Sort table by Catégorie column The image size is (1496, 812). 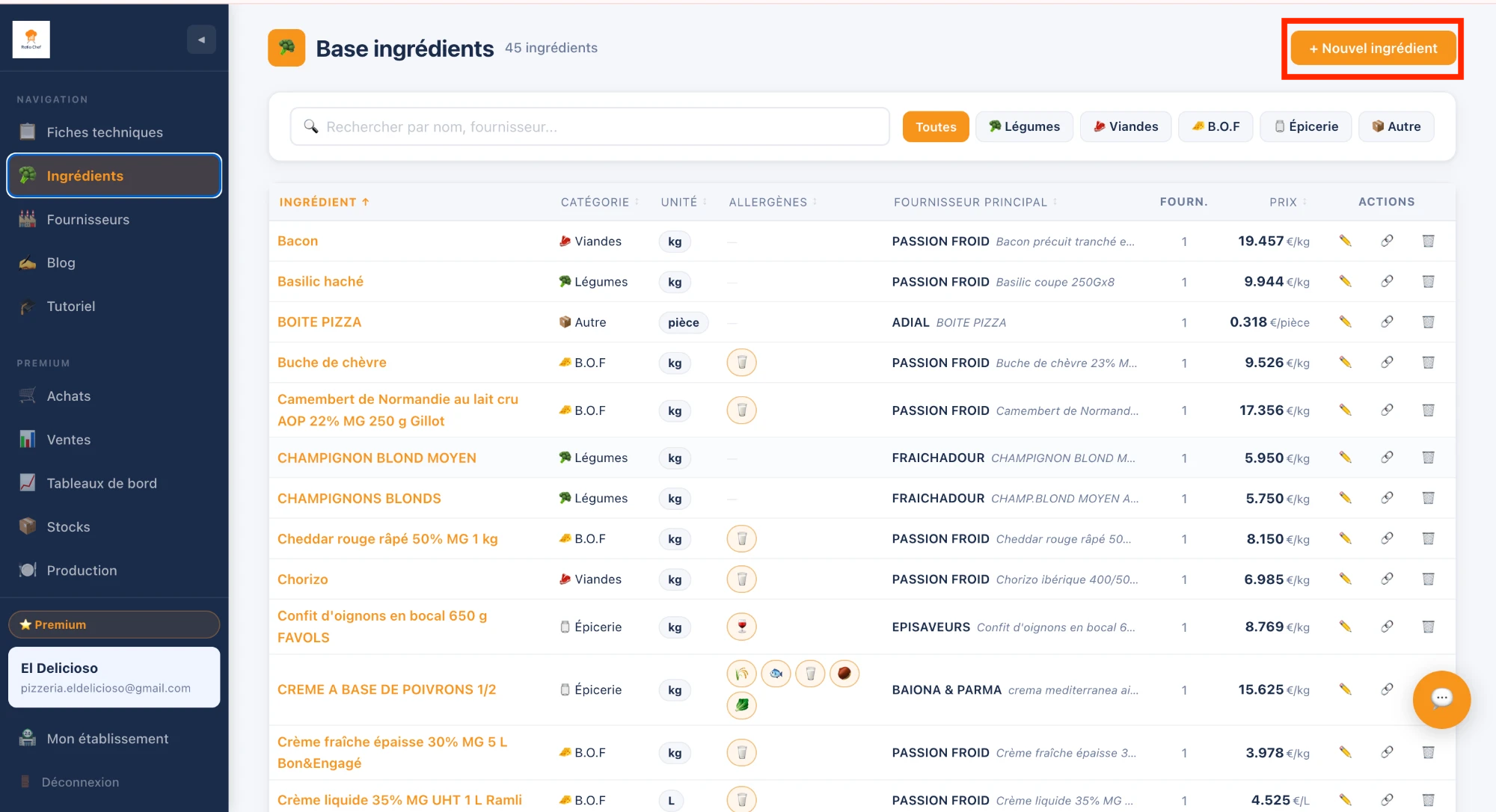(599, 202)
